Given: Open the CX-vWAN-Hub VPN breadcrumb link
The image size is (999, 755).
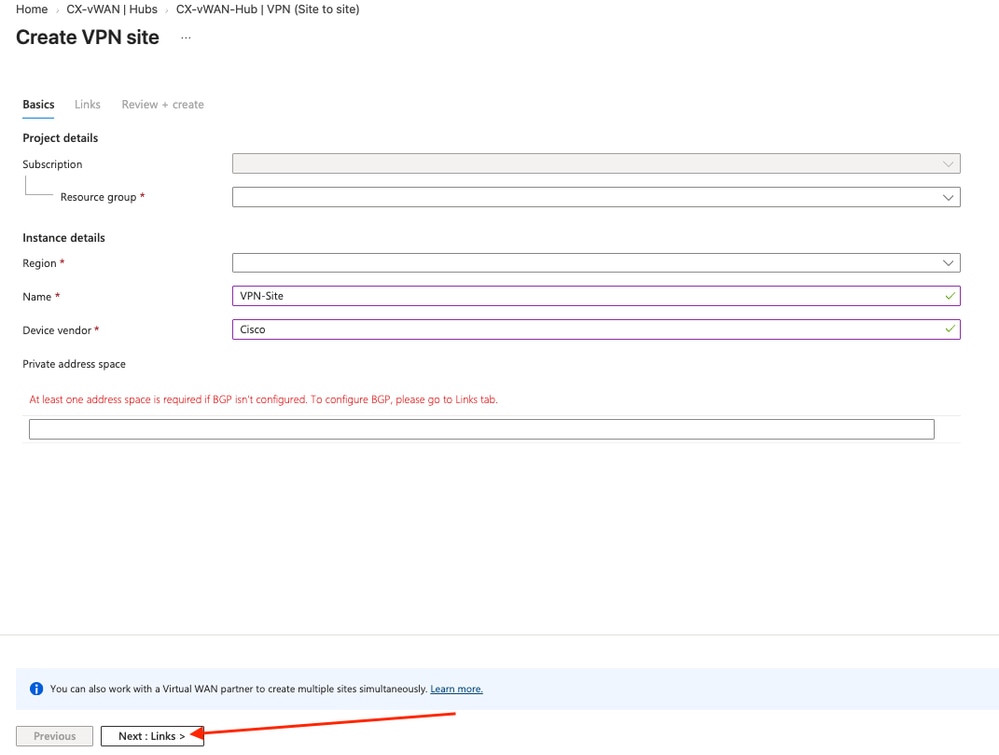Looking at the screenshot, I should pos(268,10).
